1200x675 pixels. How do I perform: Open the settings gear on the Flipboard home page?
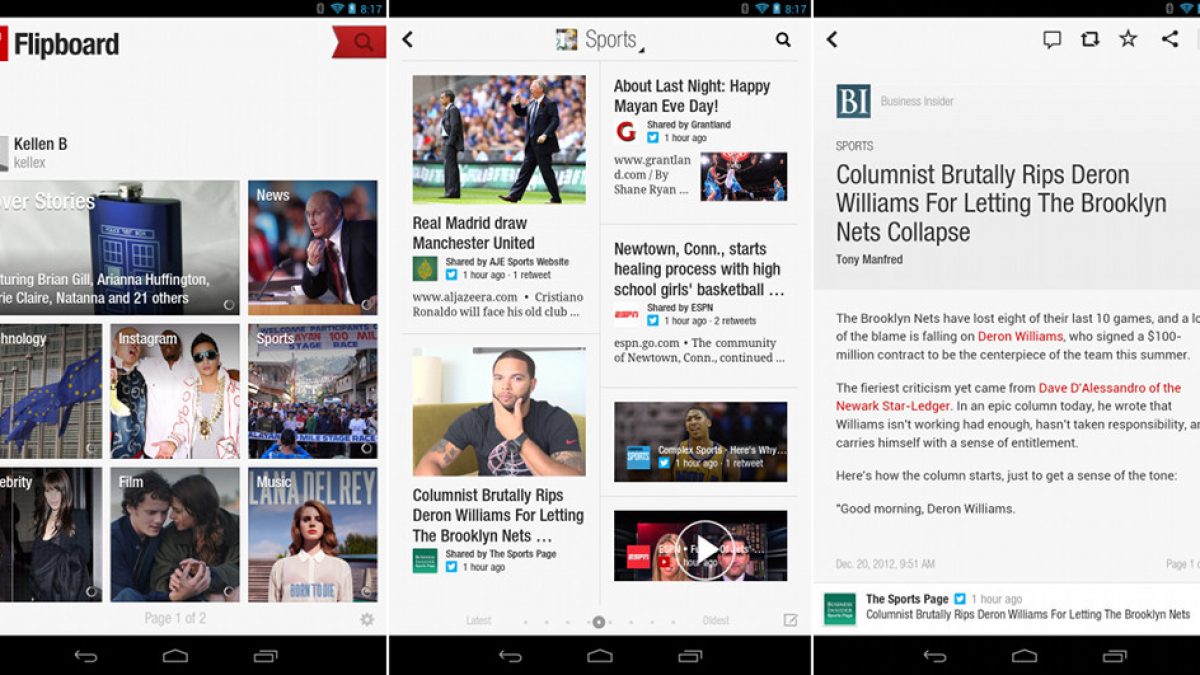tap(367, 619)
